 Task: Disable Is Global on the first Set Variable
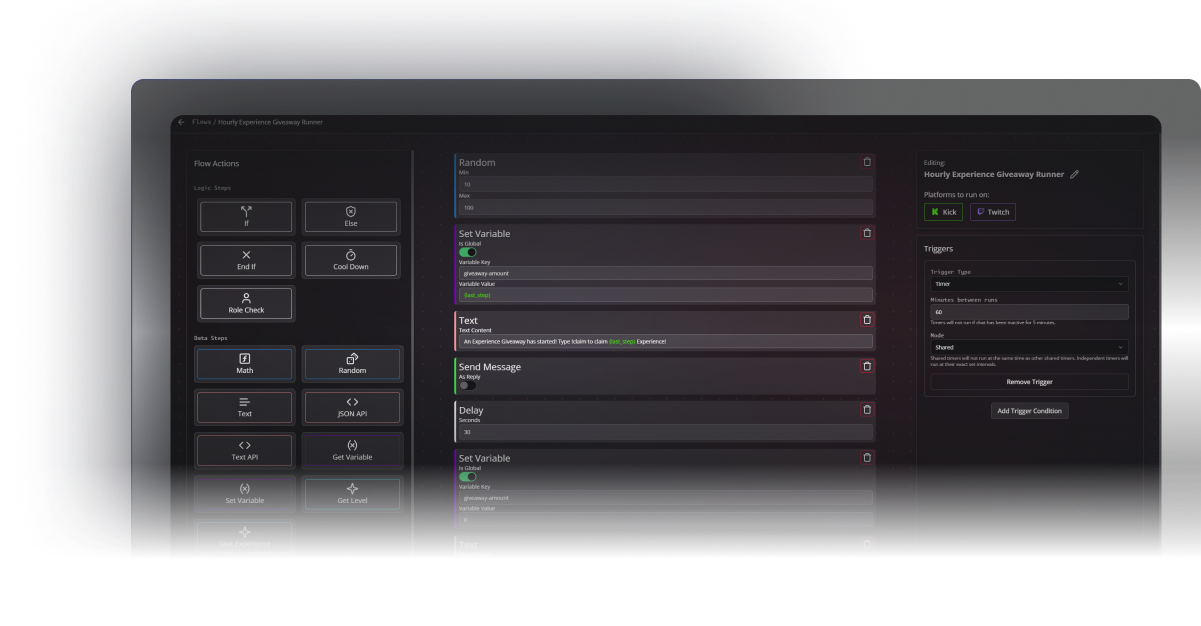[467, 252]
